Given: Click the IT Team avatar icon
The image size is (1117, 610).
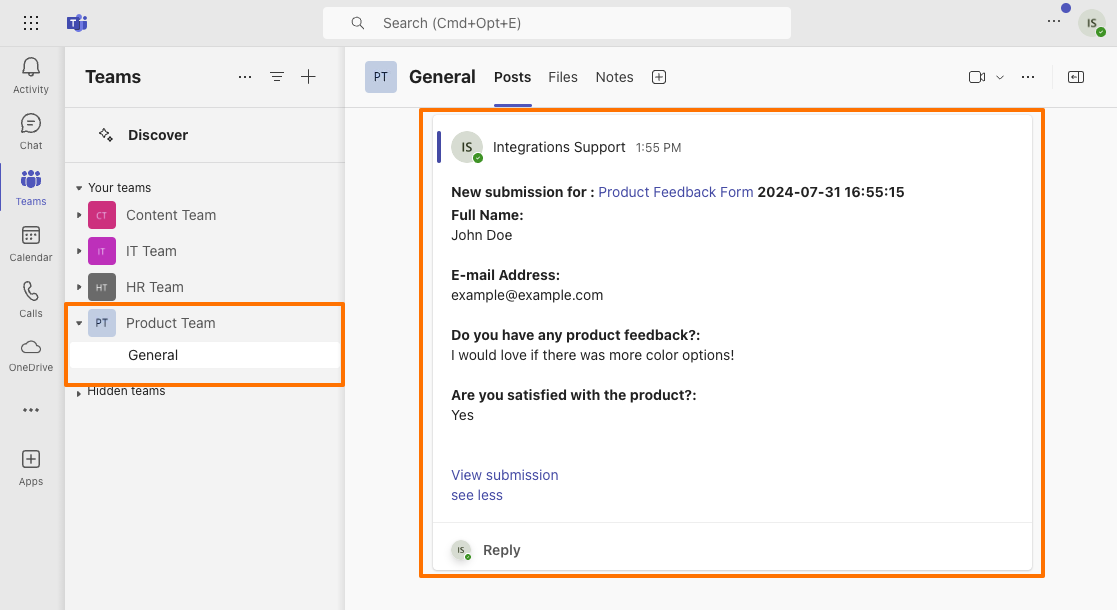Looking at the screenshot, I should (102, 251).
